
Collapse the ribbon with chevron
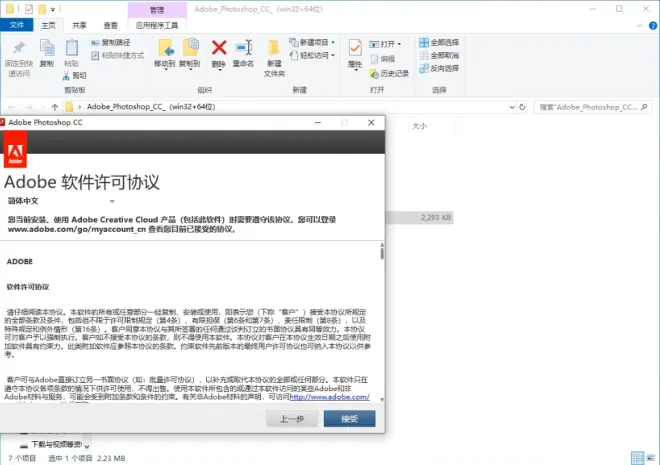point(640,26)
